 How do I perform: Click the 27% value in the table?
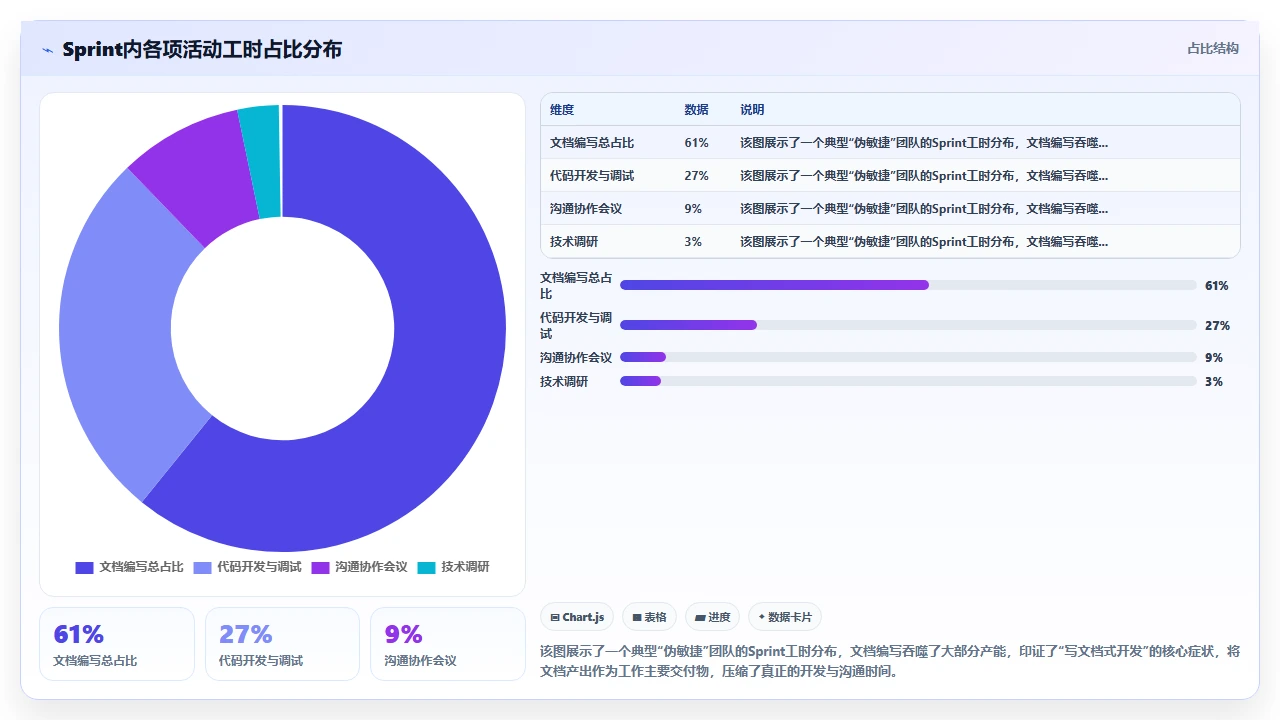point(696,176)
